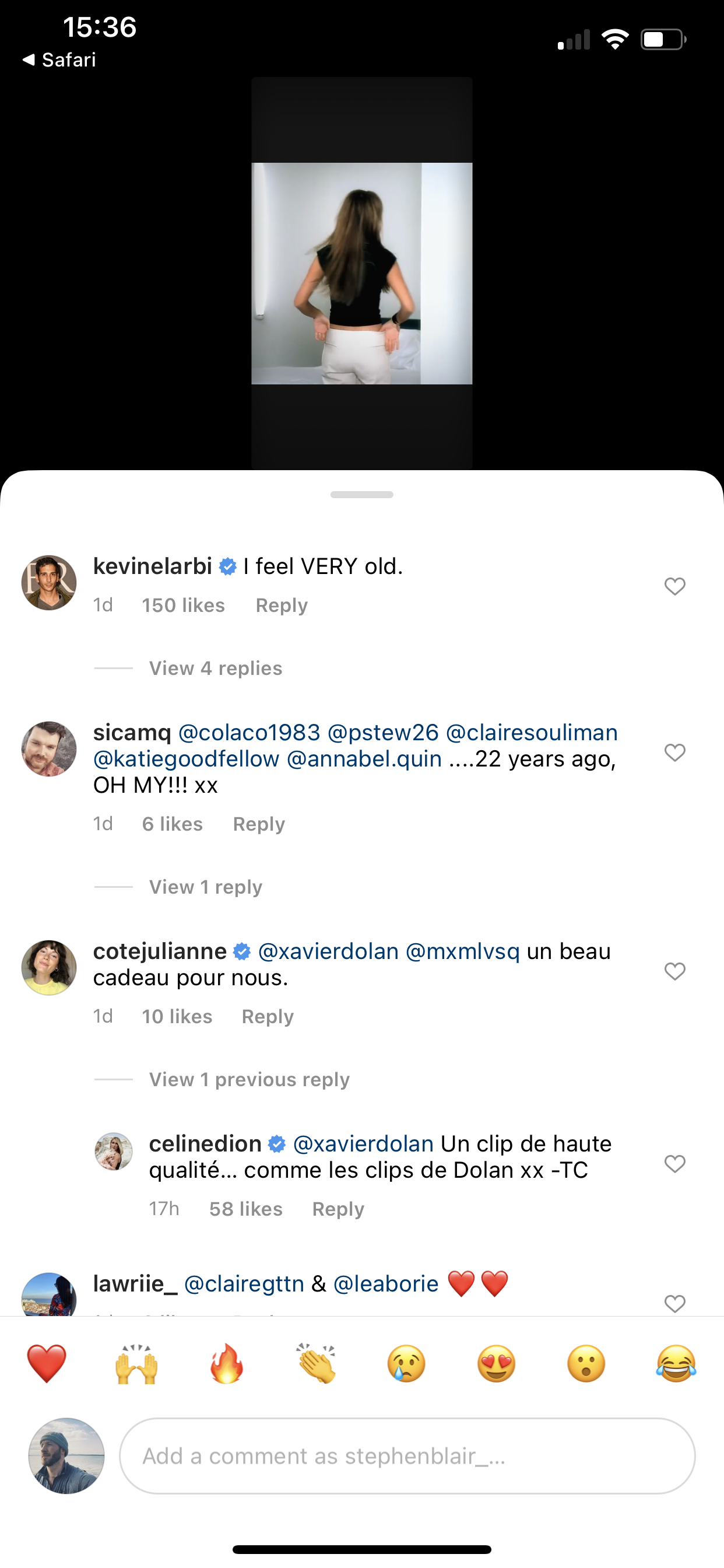The image size is (724, 1568).
Task: Open the @xavierdolan mention in cotejulianne's comment
Action: tap(328, 951)
